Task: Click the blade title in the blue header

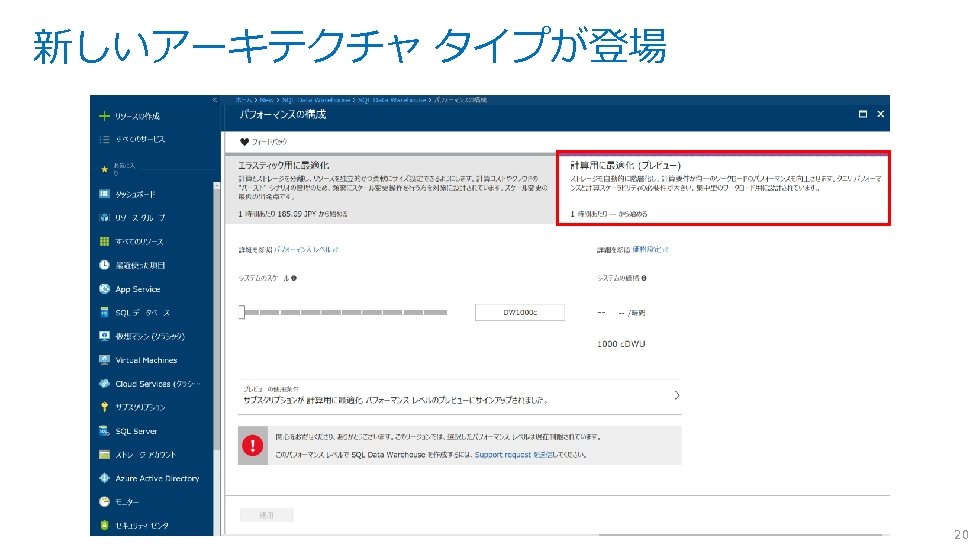Action: 282,114
